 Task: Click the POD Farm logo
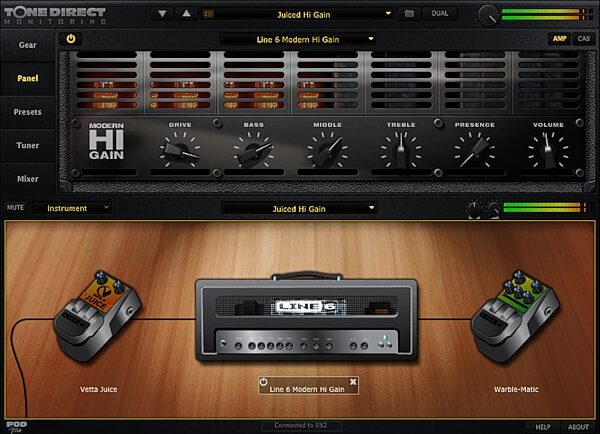coord(16,427)
